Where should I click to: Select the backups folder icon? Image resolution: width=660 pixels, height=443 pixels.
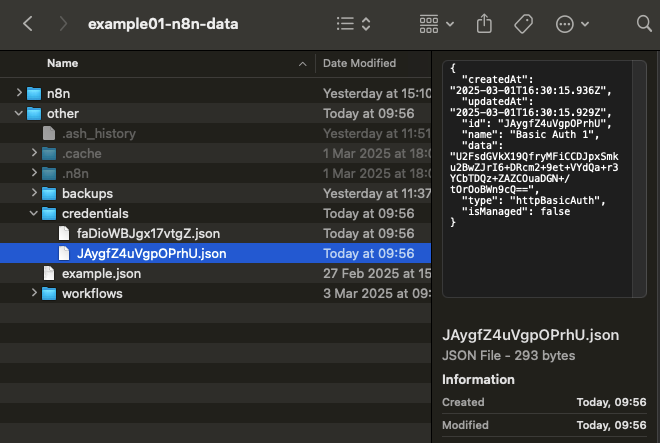pos(49,193)
